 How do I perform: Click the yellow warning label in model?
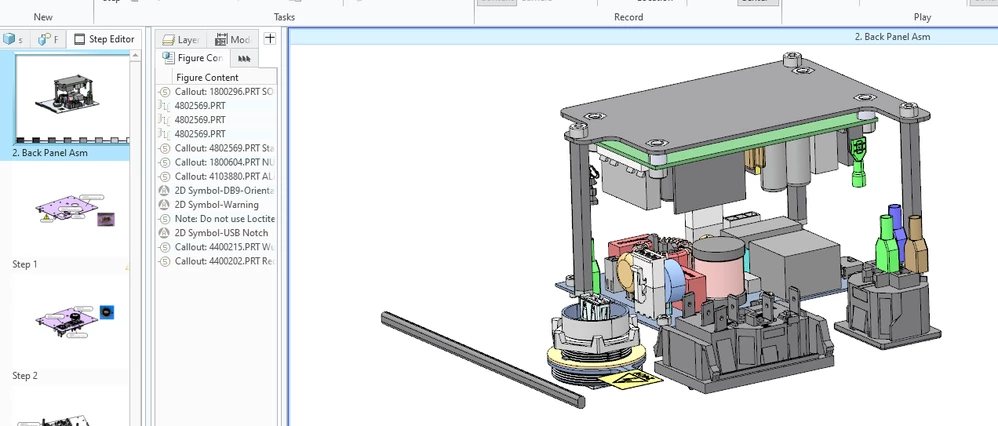[x=633, y=381]
